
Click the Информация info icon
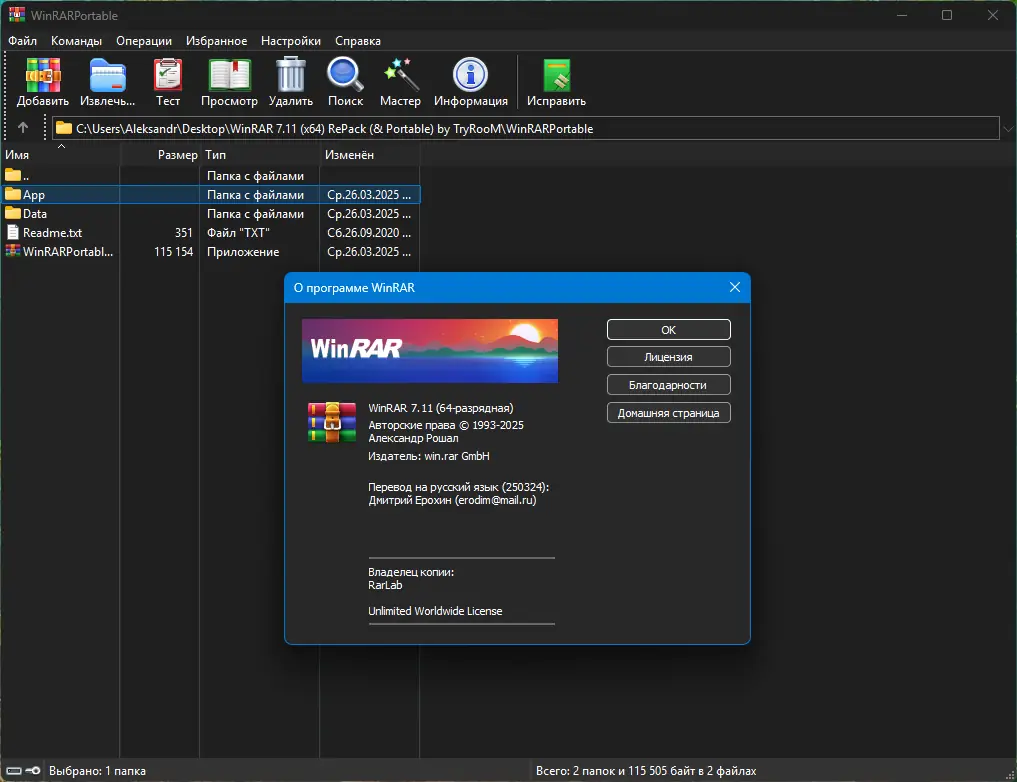tap(470, 75)
